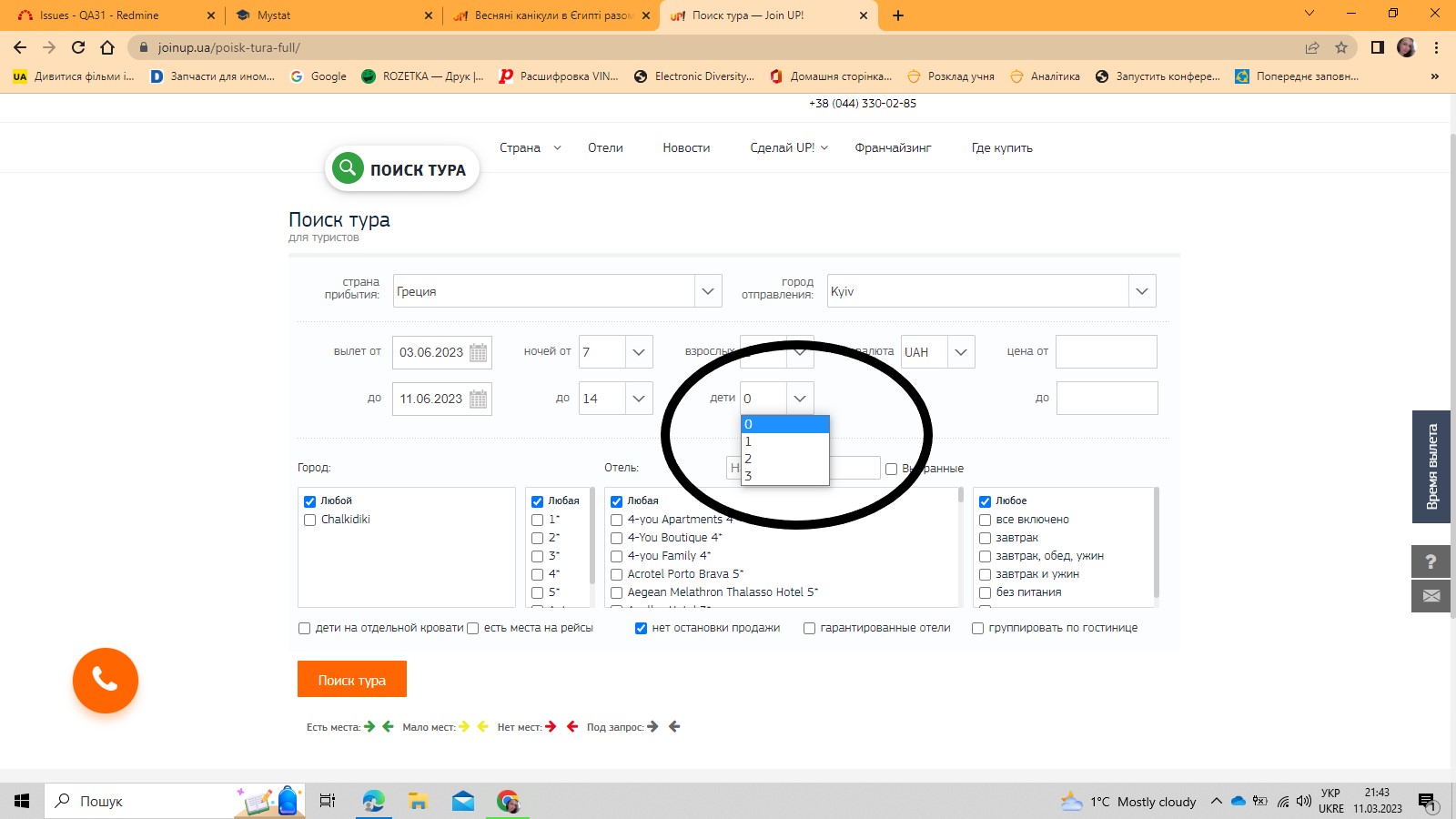Click the 'цена от' price input field
Viewport: 1456px width, 819px height.
tap(1106, 352)
